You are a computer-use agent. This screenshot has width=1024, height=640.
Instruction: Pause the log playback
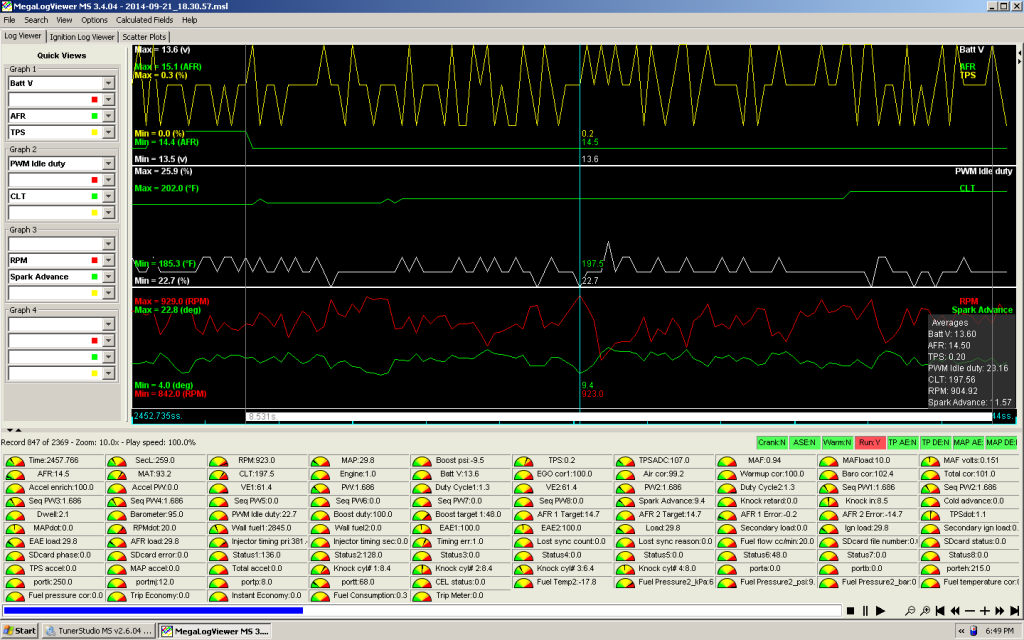tap(865, 610)
